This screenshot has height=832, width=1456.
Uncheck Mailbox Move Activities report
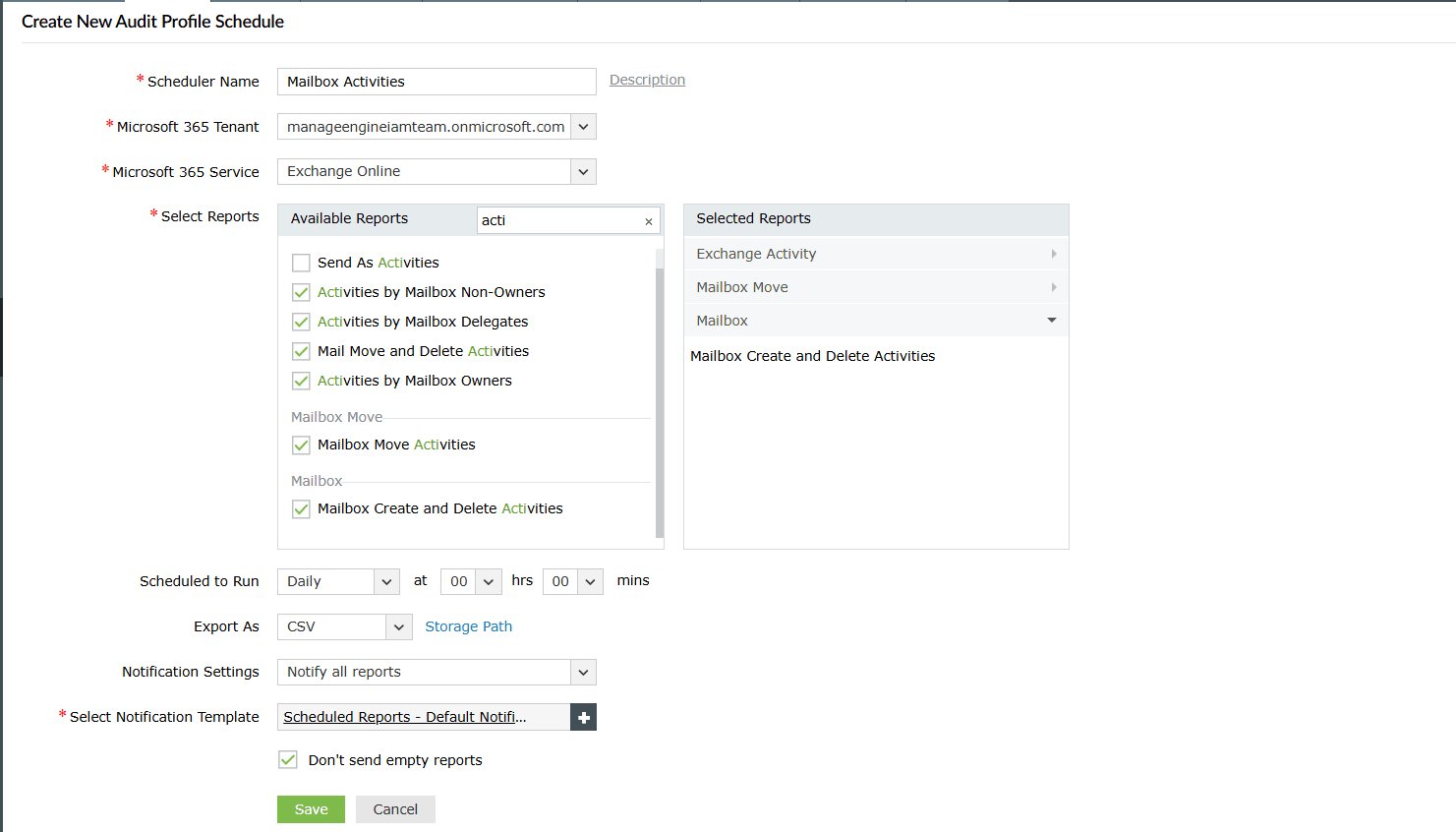301,446
